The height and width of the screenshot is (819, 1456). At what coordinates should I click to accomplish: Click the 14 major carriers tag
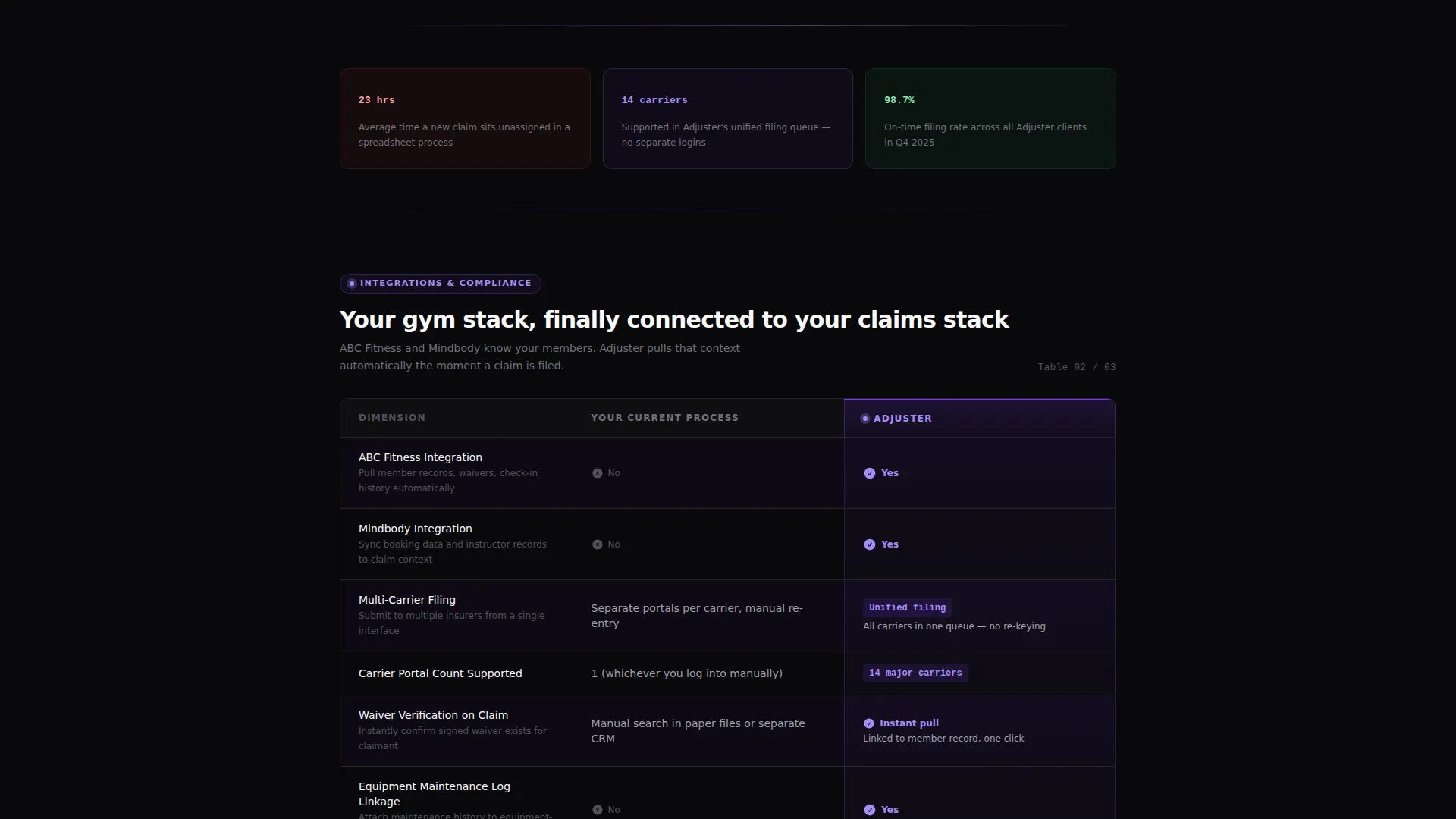pos(915,673)
